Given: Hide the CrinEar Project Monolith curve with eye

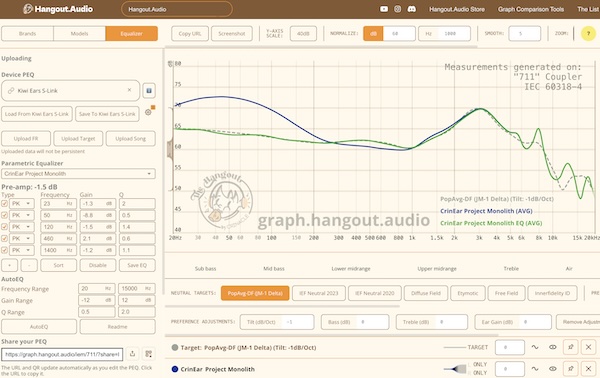Looking at the screenshot, I should [553, 369].
